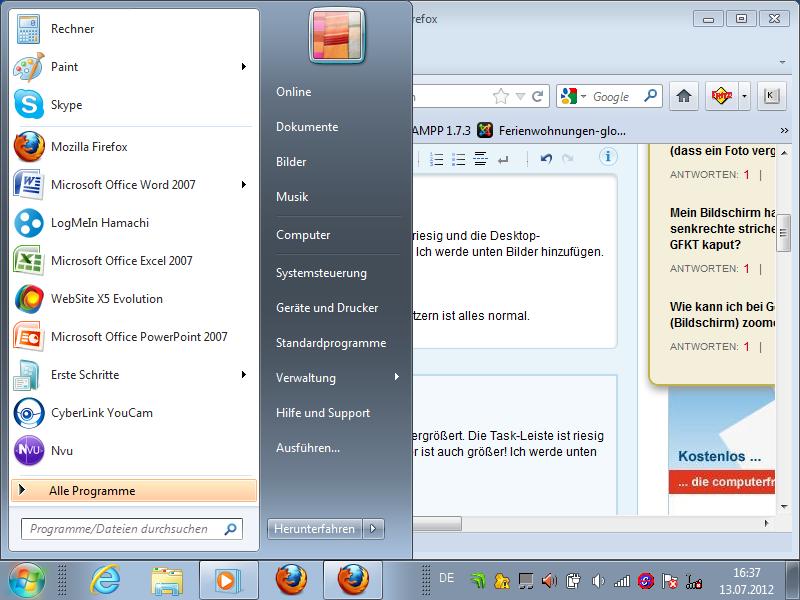Screen dimensions: 800x600
Task: Click the user account picture
Action: click(x=337, y=35)
